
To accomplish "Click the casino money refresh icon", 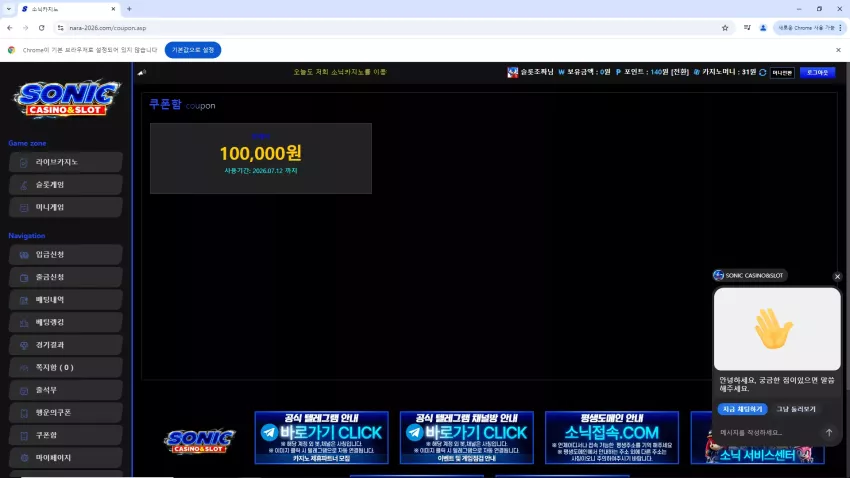I will coord(763,72).
